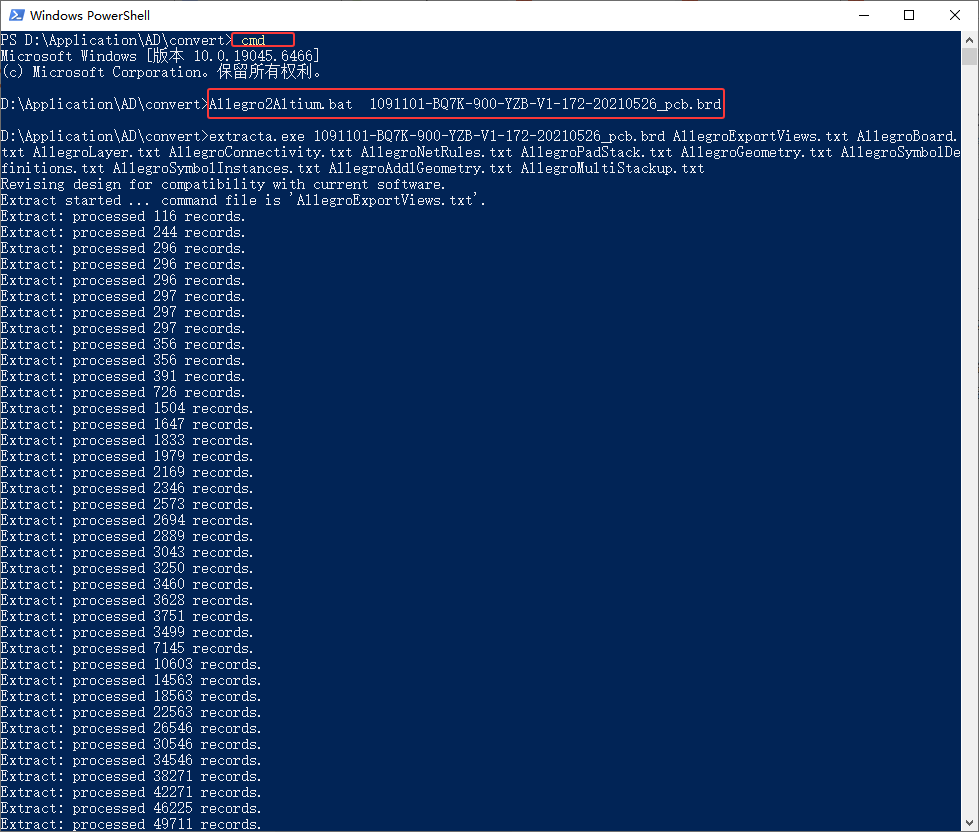The height and width of the screenshot is (832, 979).
Task: Click the 'processed 42271 records' line
Action: [131, 793]
